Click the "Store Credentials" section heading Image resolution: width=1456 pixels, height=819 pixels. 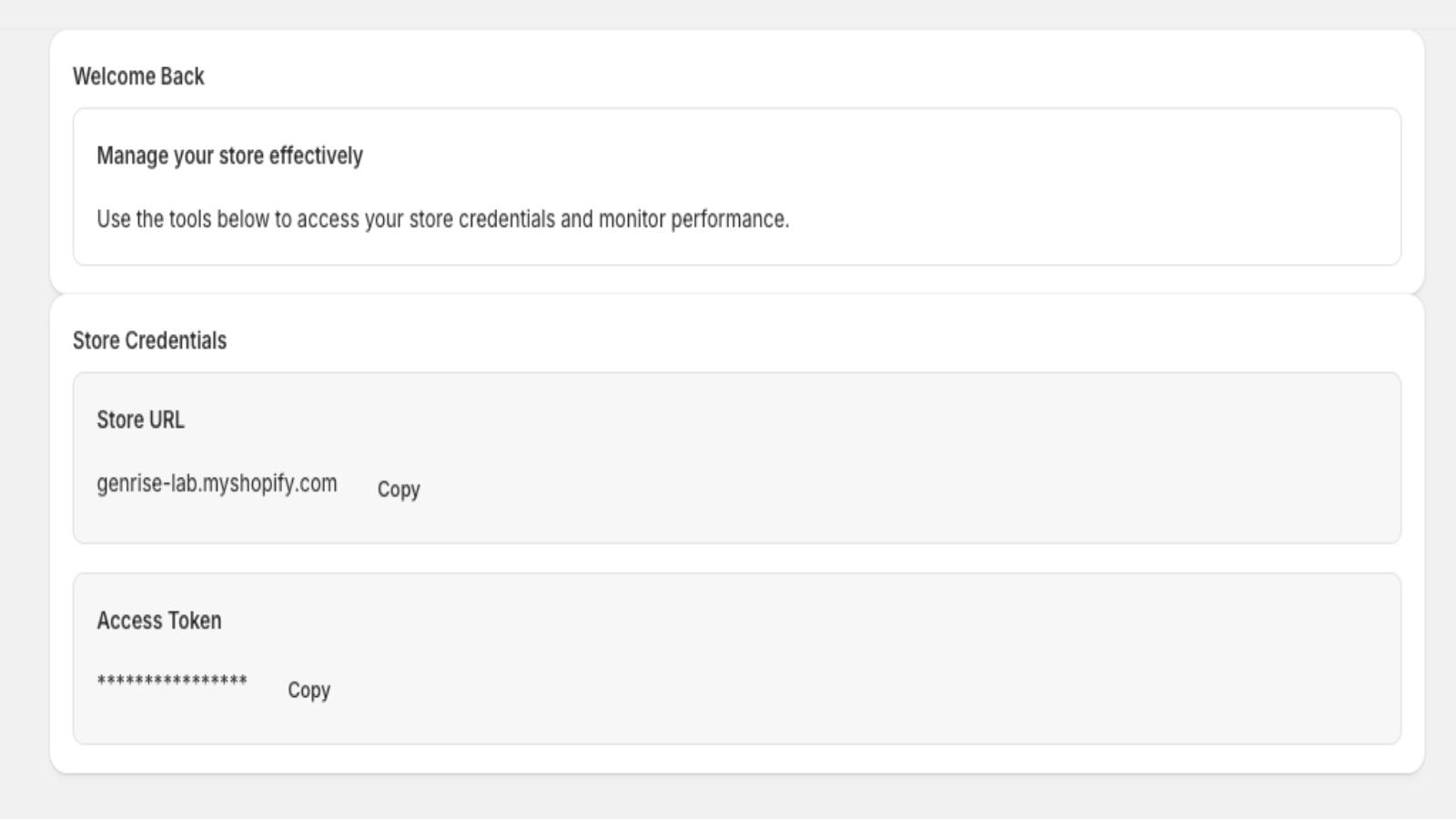pos(149,340)
